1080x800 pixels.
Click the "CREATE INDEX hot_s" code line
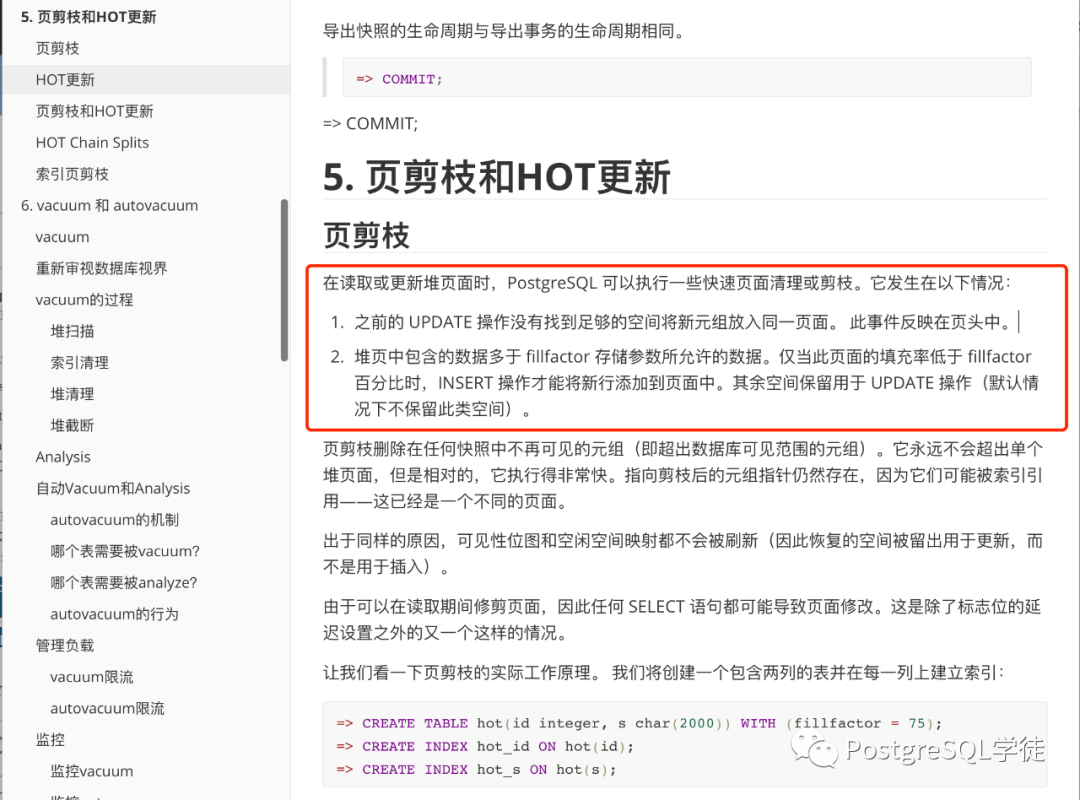[x=476, y=770]
